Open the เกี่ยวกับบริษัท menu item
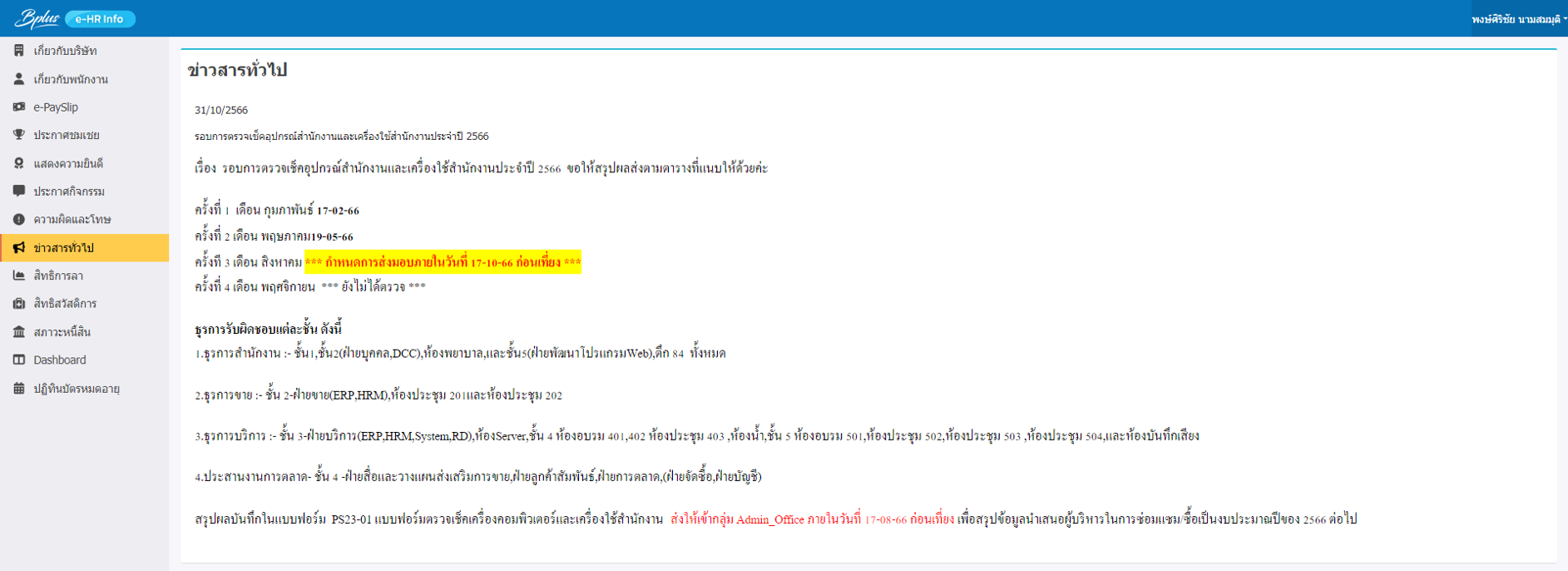Screen dimensions: 1568x571 pos(84,51)
